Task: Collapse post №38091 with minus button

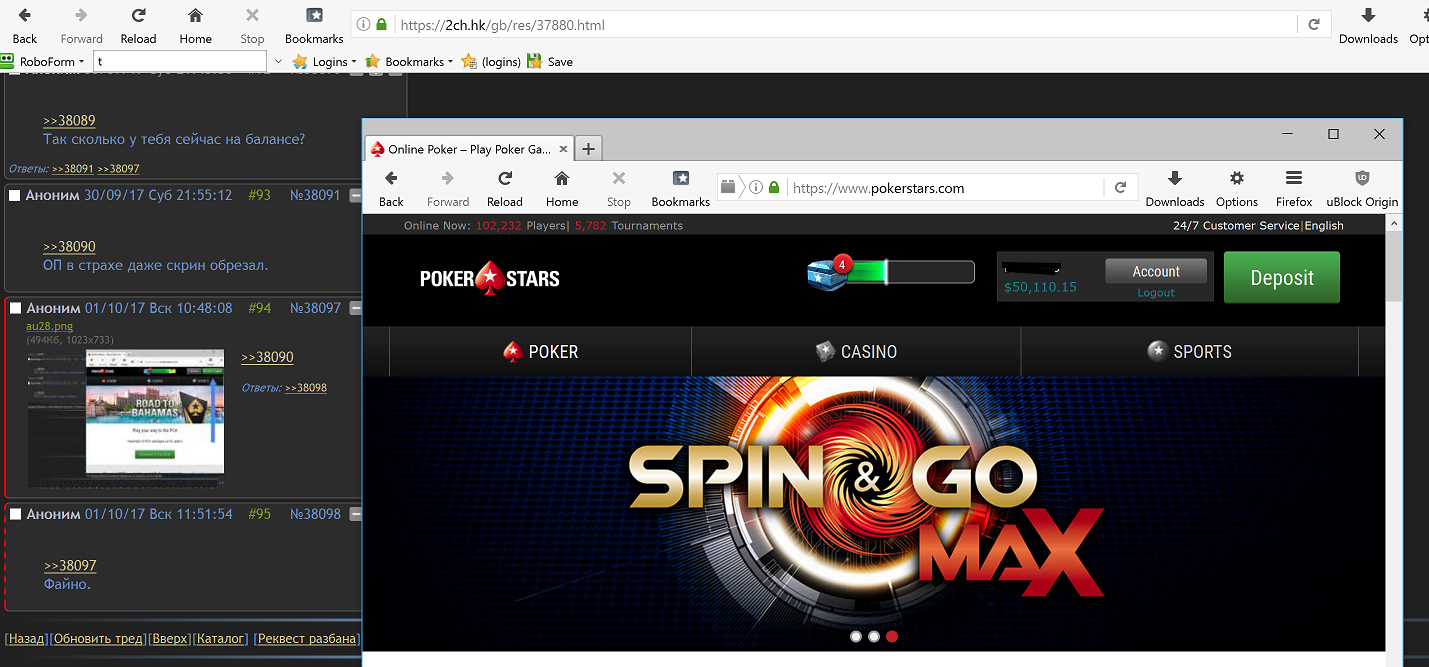Action: pyautogui.click(x=356, y=197)
